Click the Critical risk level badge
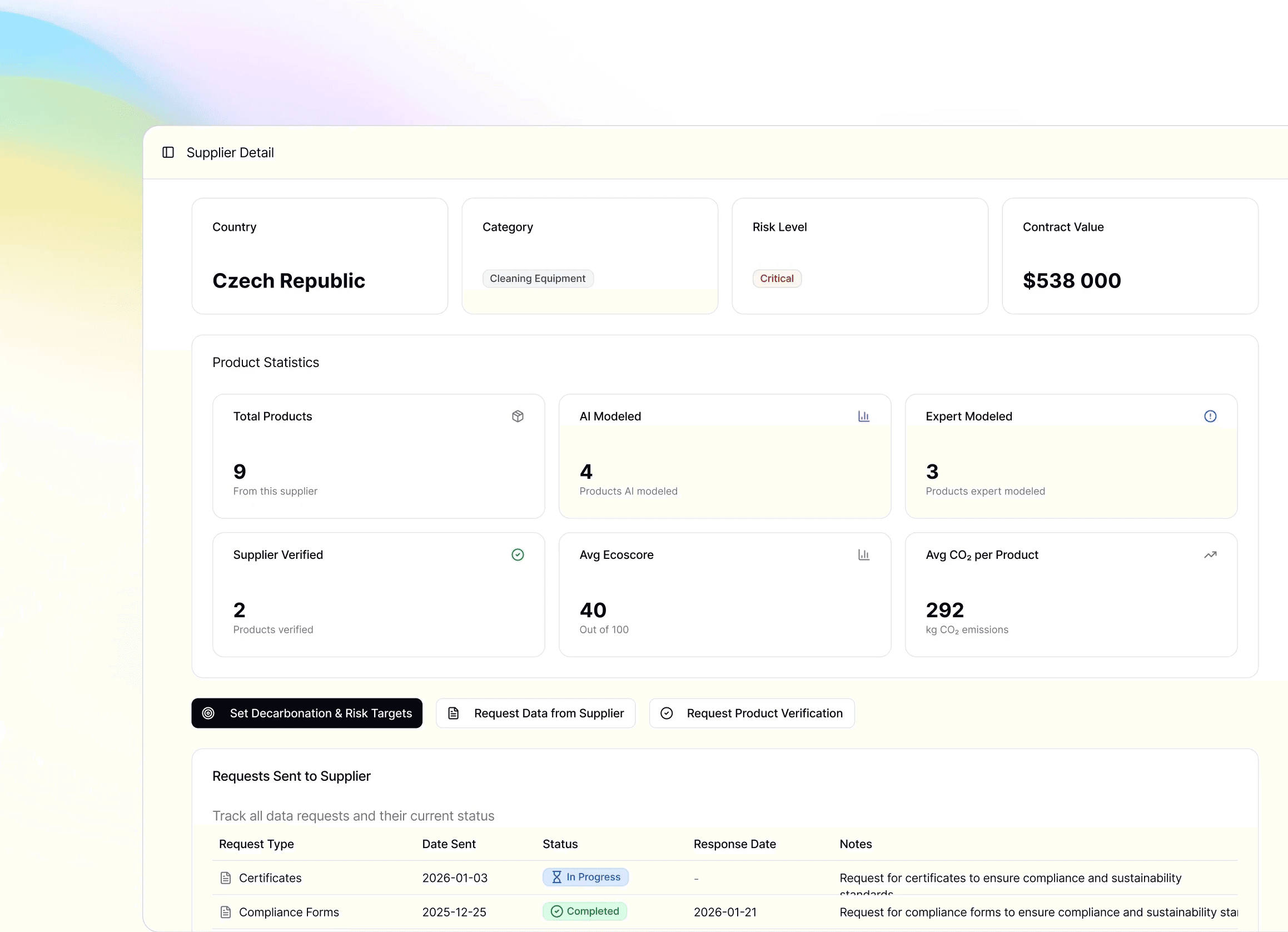Screen dimensions: 1288x932 [777, 278]
